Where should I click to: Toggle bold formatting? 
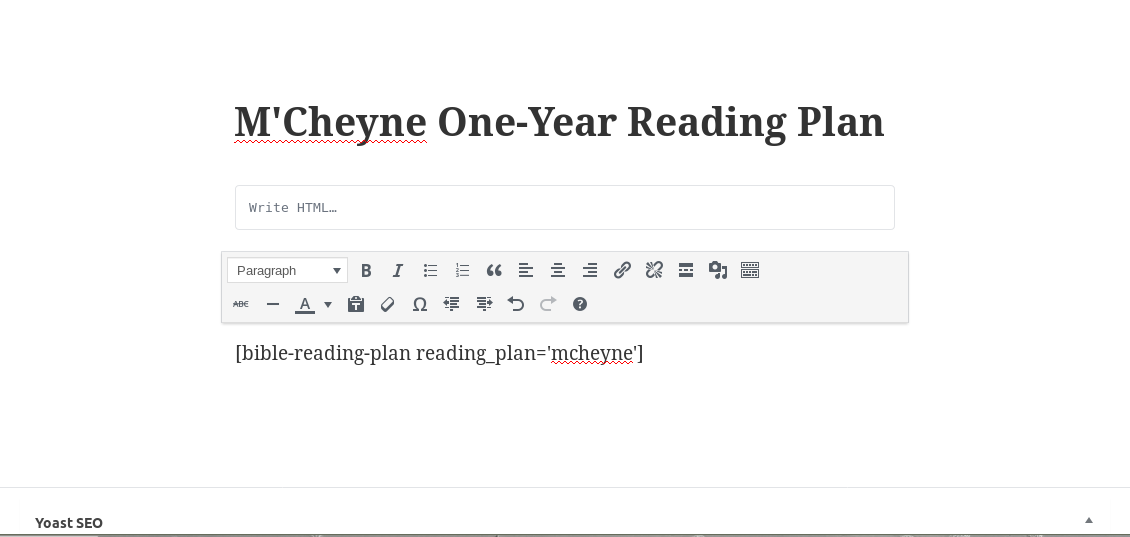tap(366, 270)
